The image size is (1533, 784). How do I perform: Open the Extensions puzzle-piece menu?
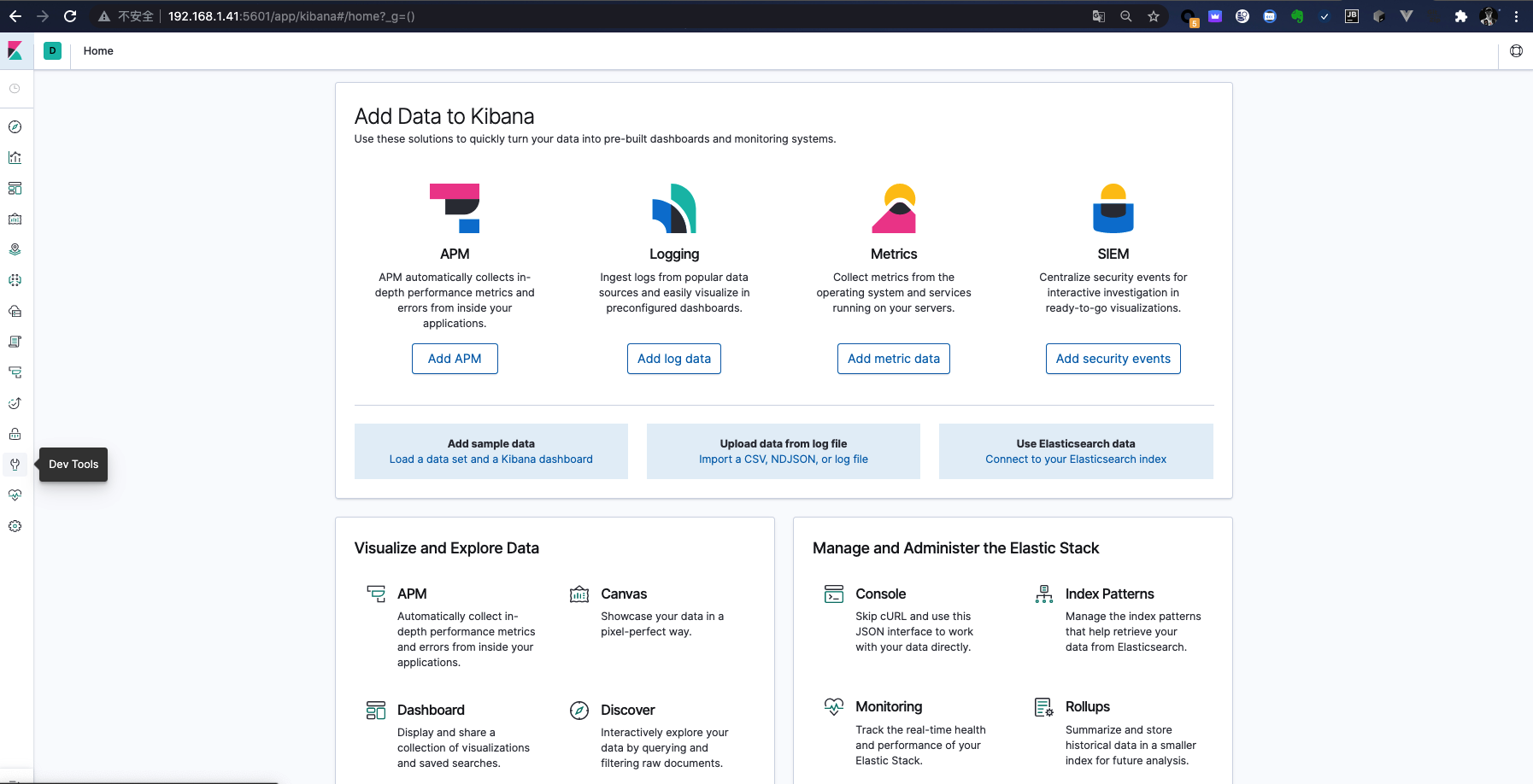(x=1461, y=16)
